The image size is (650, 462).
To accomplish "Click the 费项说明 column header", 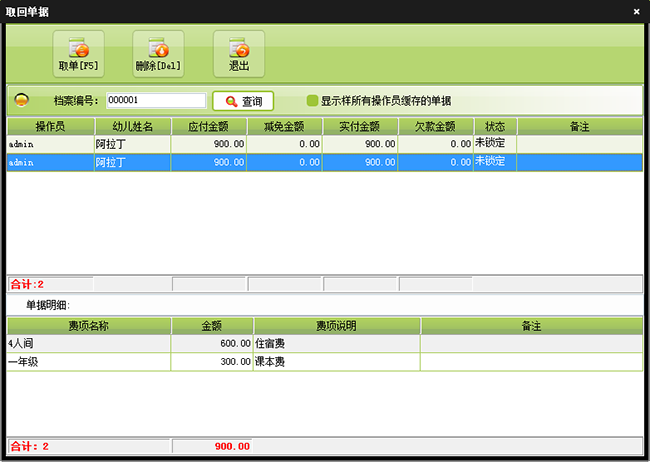I will [x=337, y=326].
